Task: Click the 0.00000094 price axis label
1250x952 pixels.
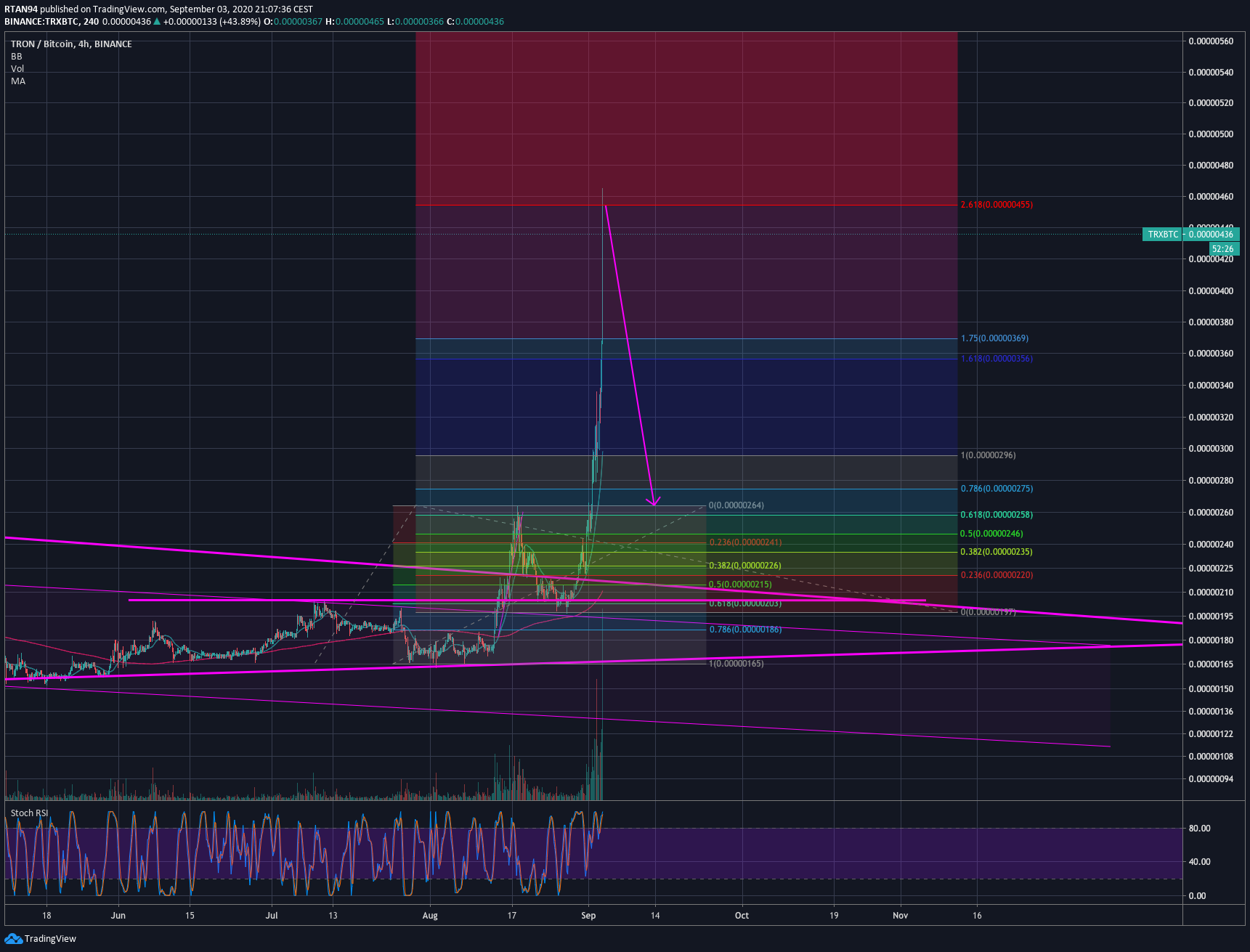Action: pyautogui.click(x=1211, y=779)
